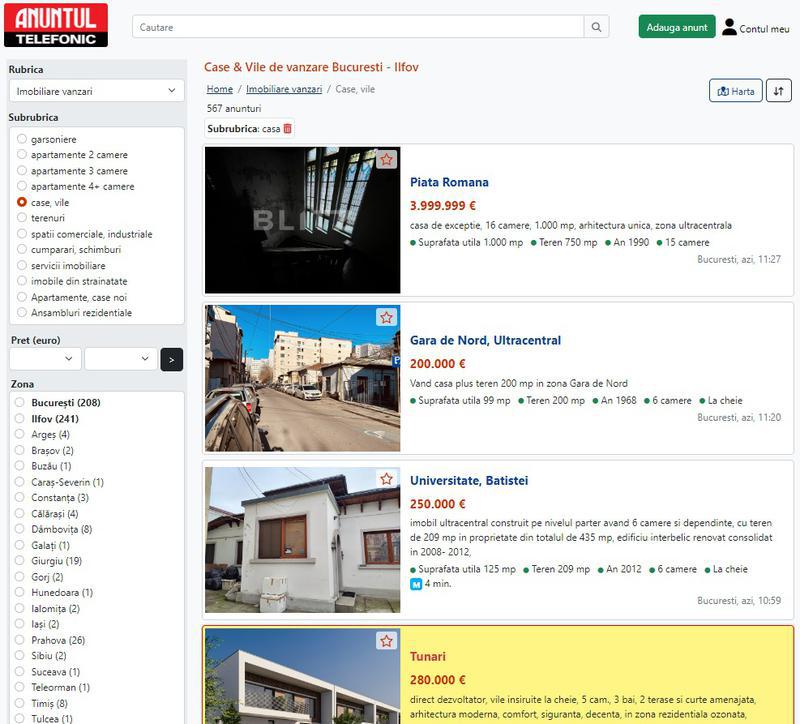Screen dimensions: 800x724
Task: Click the Adauga anunt button
Action: (677, 27)
